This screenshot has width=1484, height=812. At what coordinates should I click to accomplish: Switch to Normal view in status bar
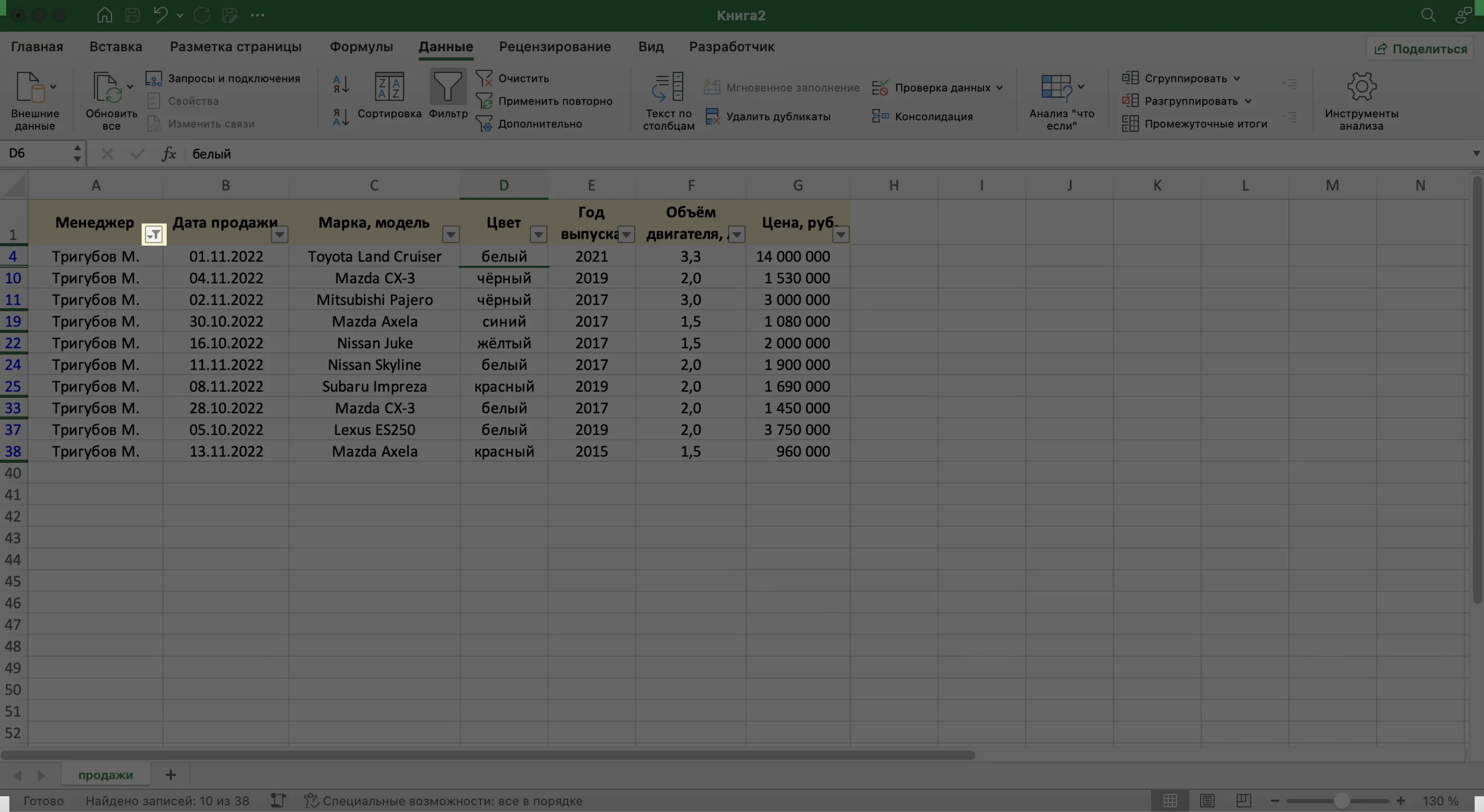coord(1169,800)
